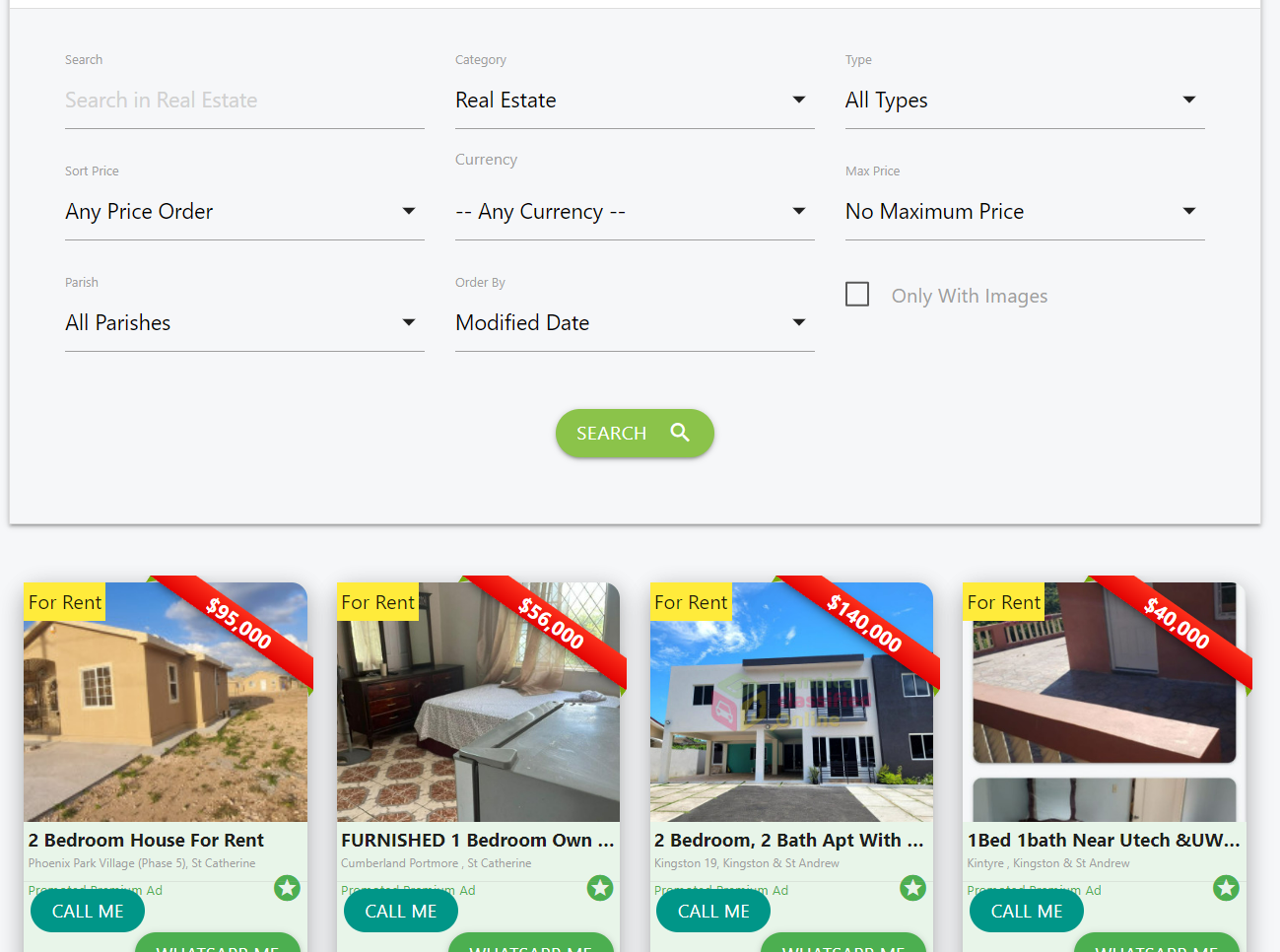1280x952 pixels.
Task: Click CALL ME on the Phoenix Park listing
Action: tap(88, 912)
